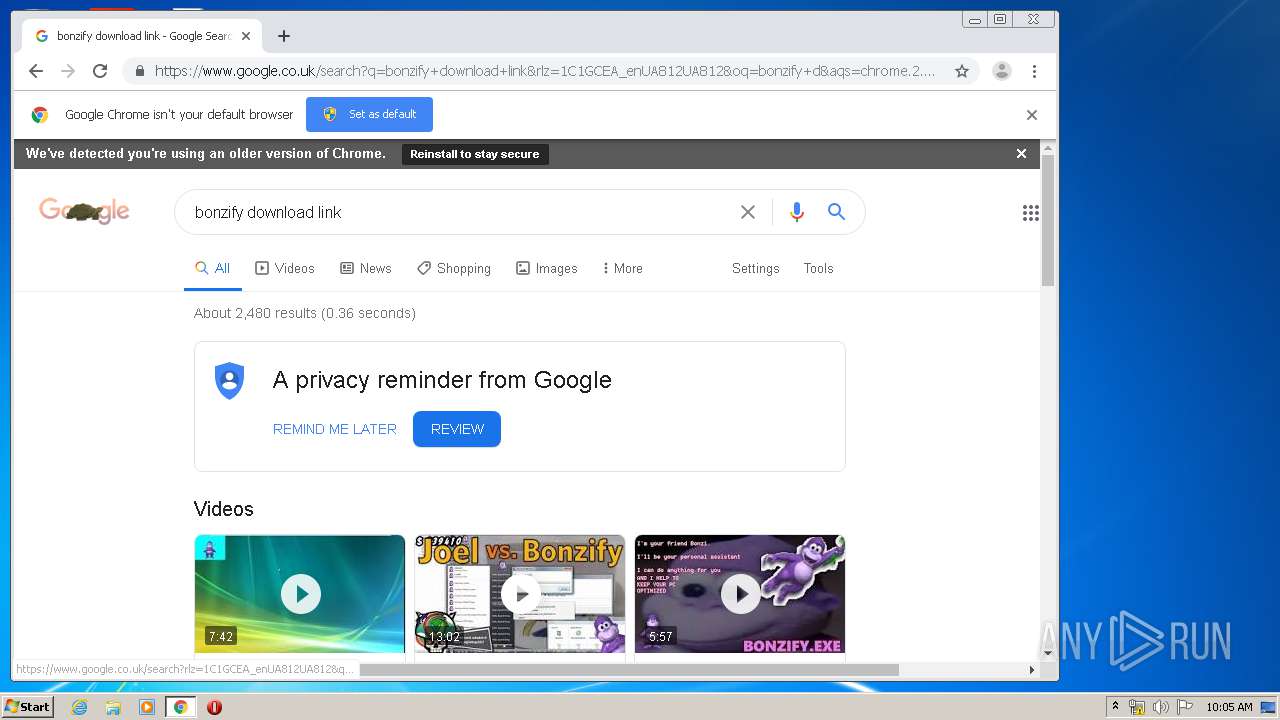Click the 10:05 AM clock
This screenshot has width=1280, height=720.
(1229, 707)
